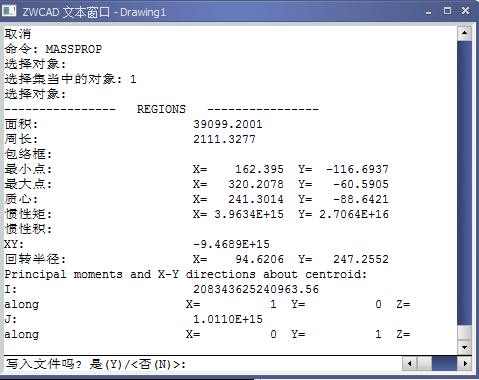Click the vertical scrollbar up arrow

[465, 33]
